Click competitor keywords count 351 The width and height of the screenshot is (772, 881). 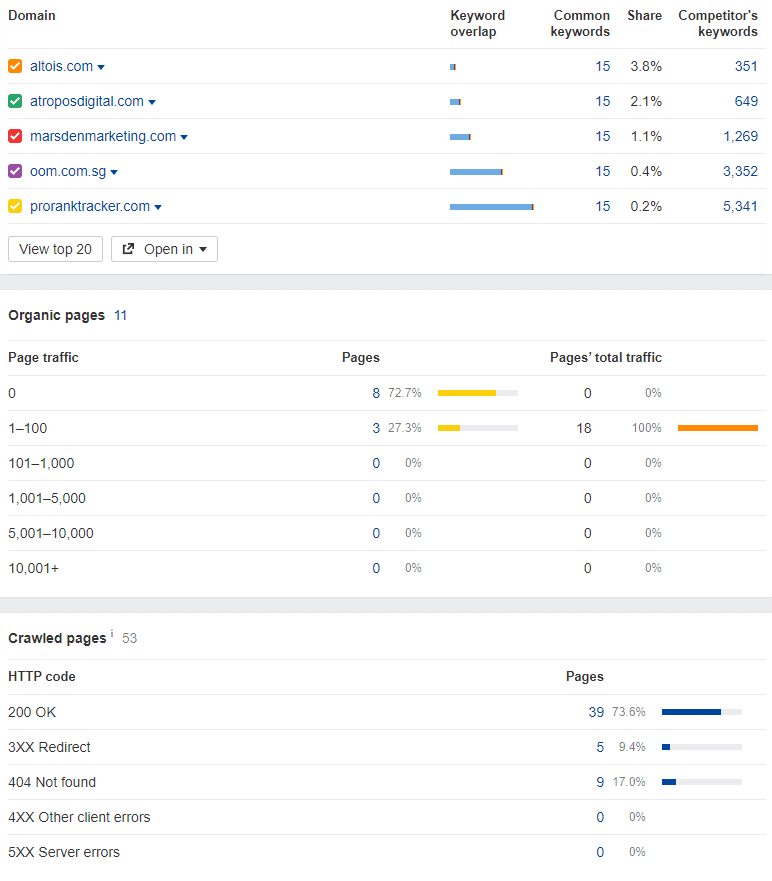(746, 66)
